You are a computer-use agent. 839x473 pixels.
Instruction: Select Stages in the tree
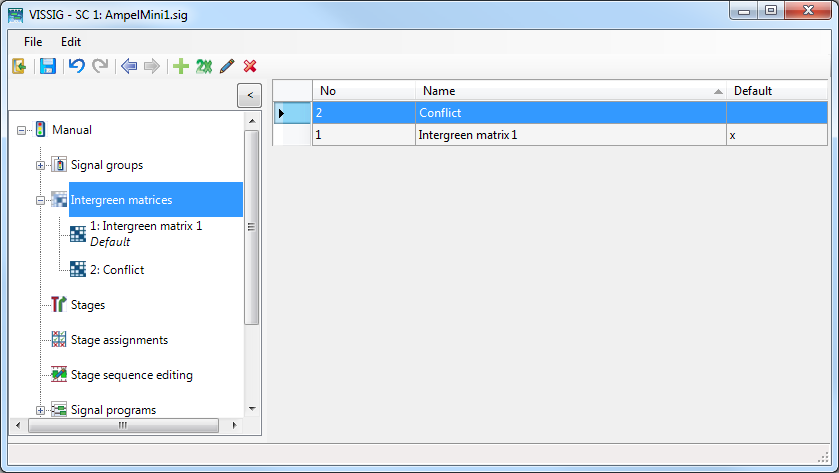(88, 305)
